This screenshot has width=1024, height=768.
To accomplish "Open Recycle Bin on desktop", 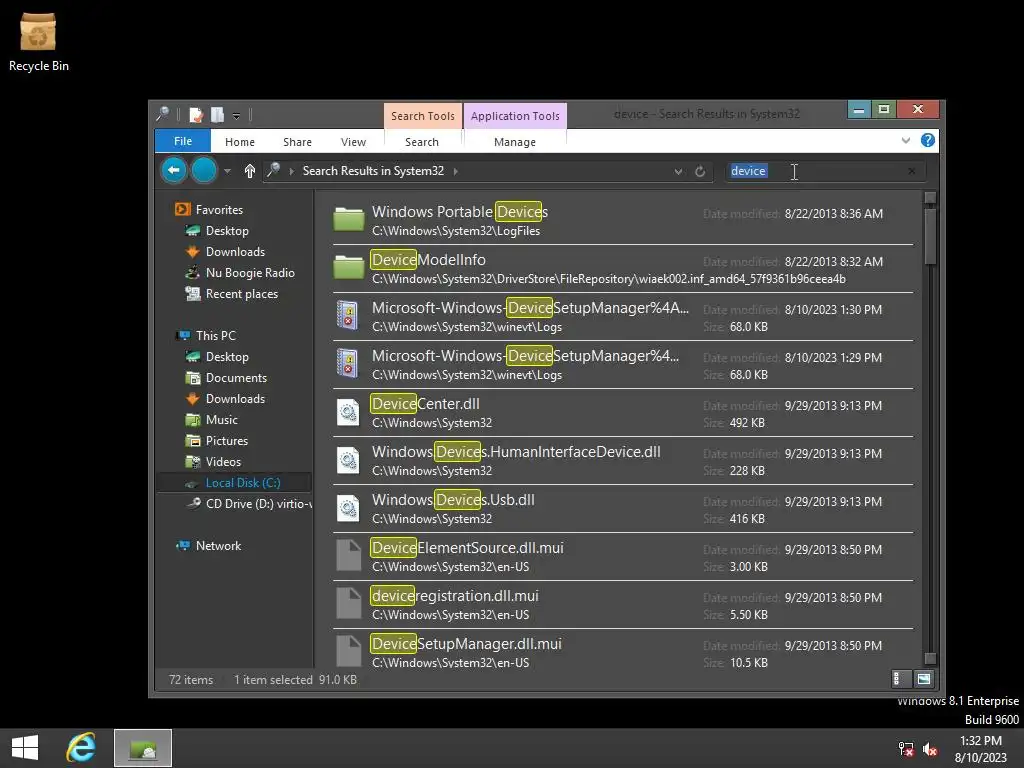I will 38,42.
